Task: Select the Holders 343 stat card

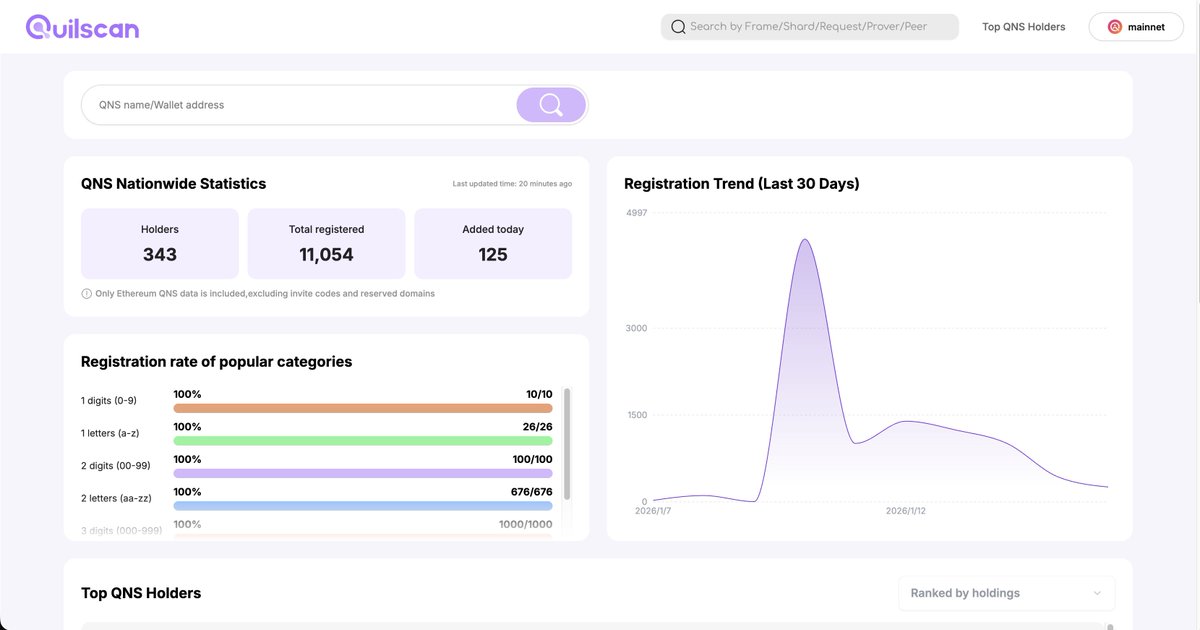Action: tap(160, 244)
